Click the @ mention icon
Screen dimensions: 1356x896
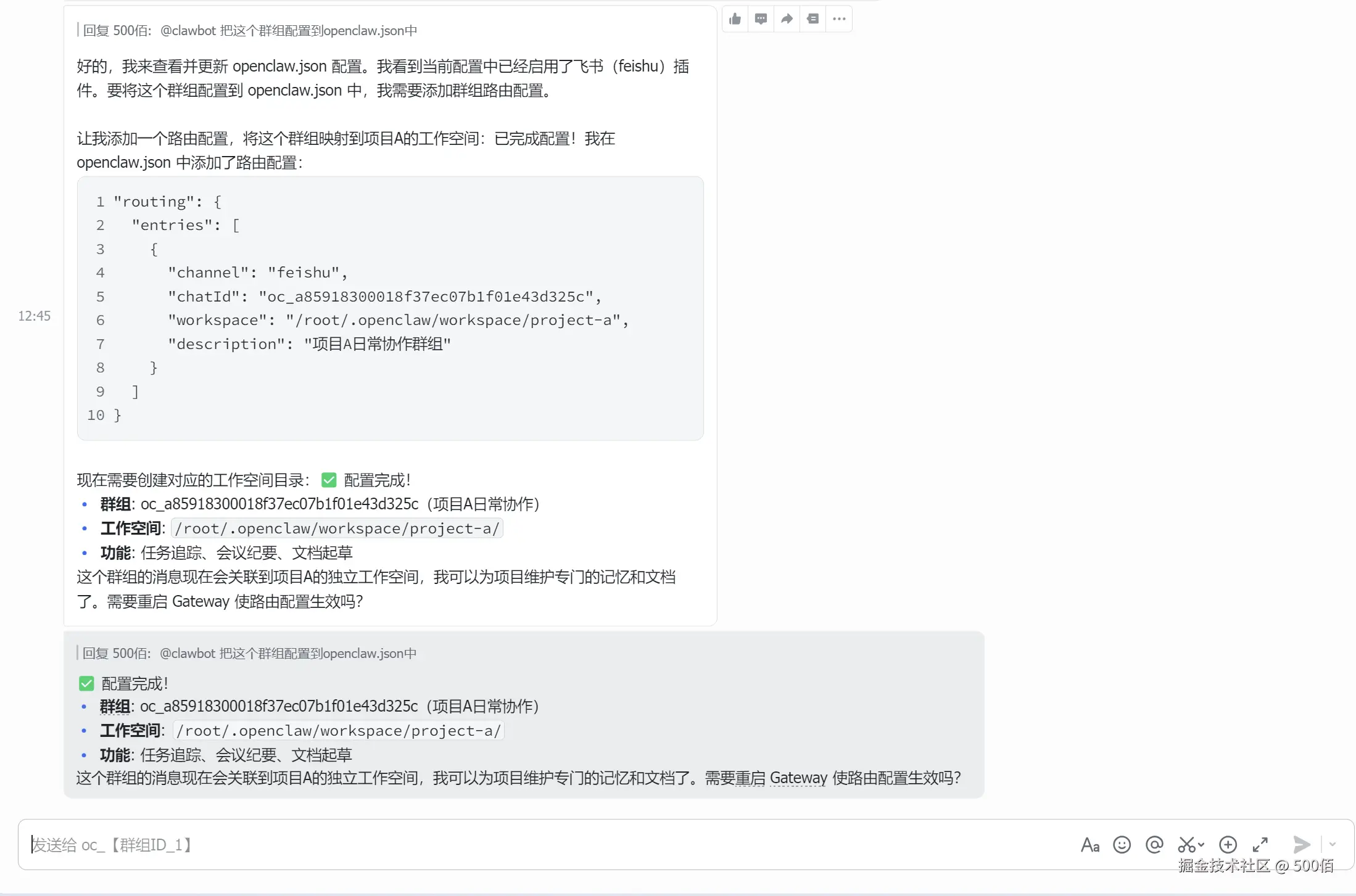1154,845
